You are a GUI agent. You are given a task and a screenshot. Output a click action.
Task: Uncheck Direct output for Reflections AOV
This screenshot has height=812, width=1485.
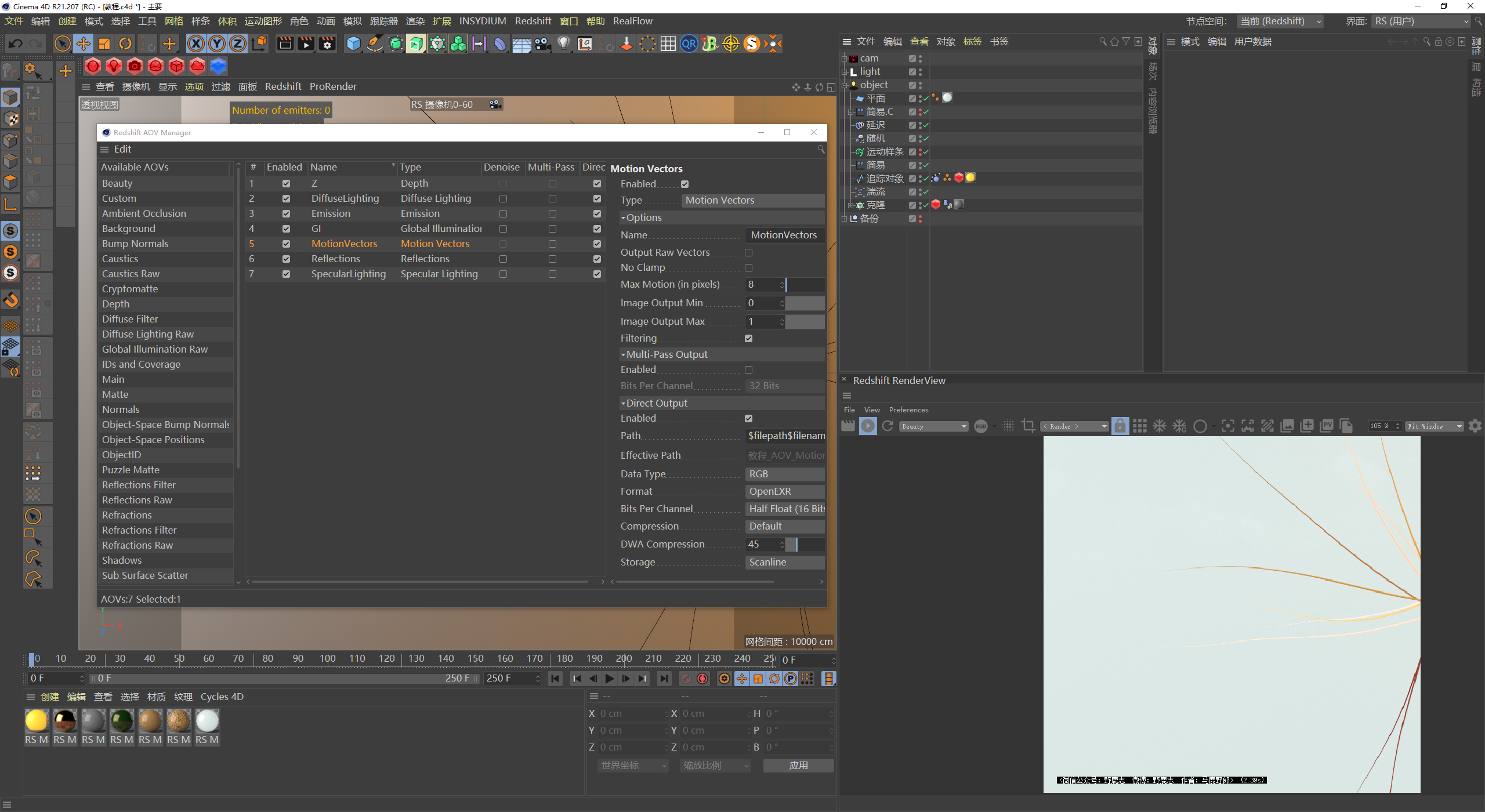[x=597, y=259]
